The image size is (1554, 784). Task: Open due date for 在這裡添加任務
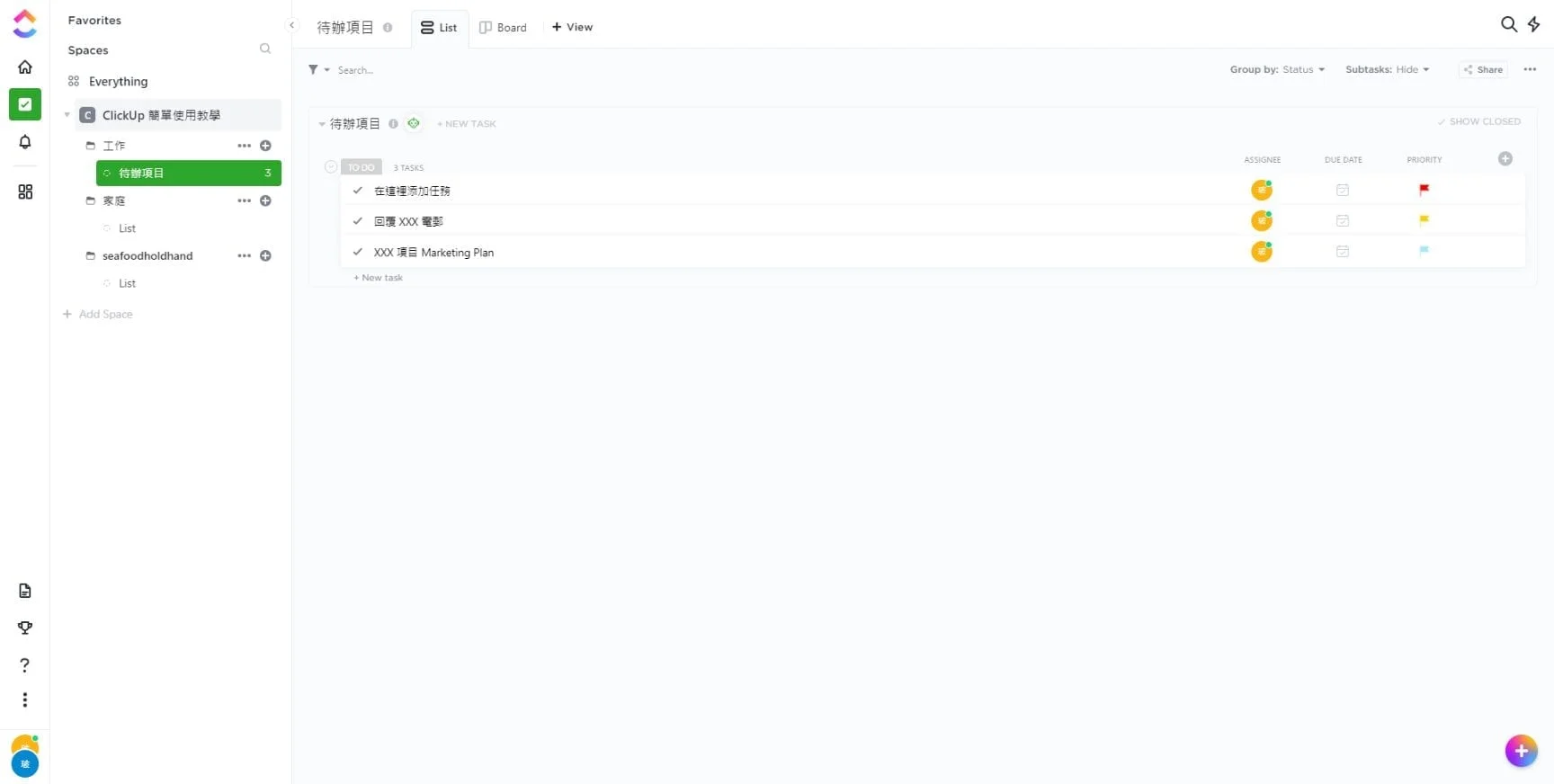[x=1343, y=190]
